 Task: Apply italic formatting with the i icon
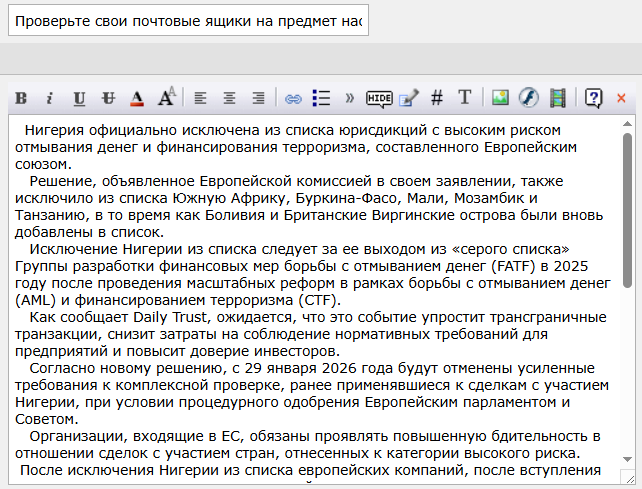click(50, 98)
